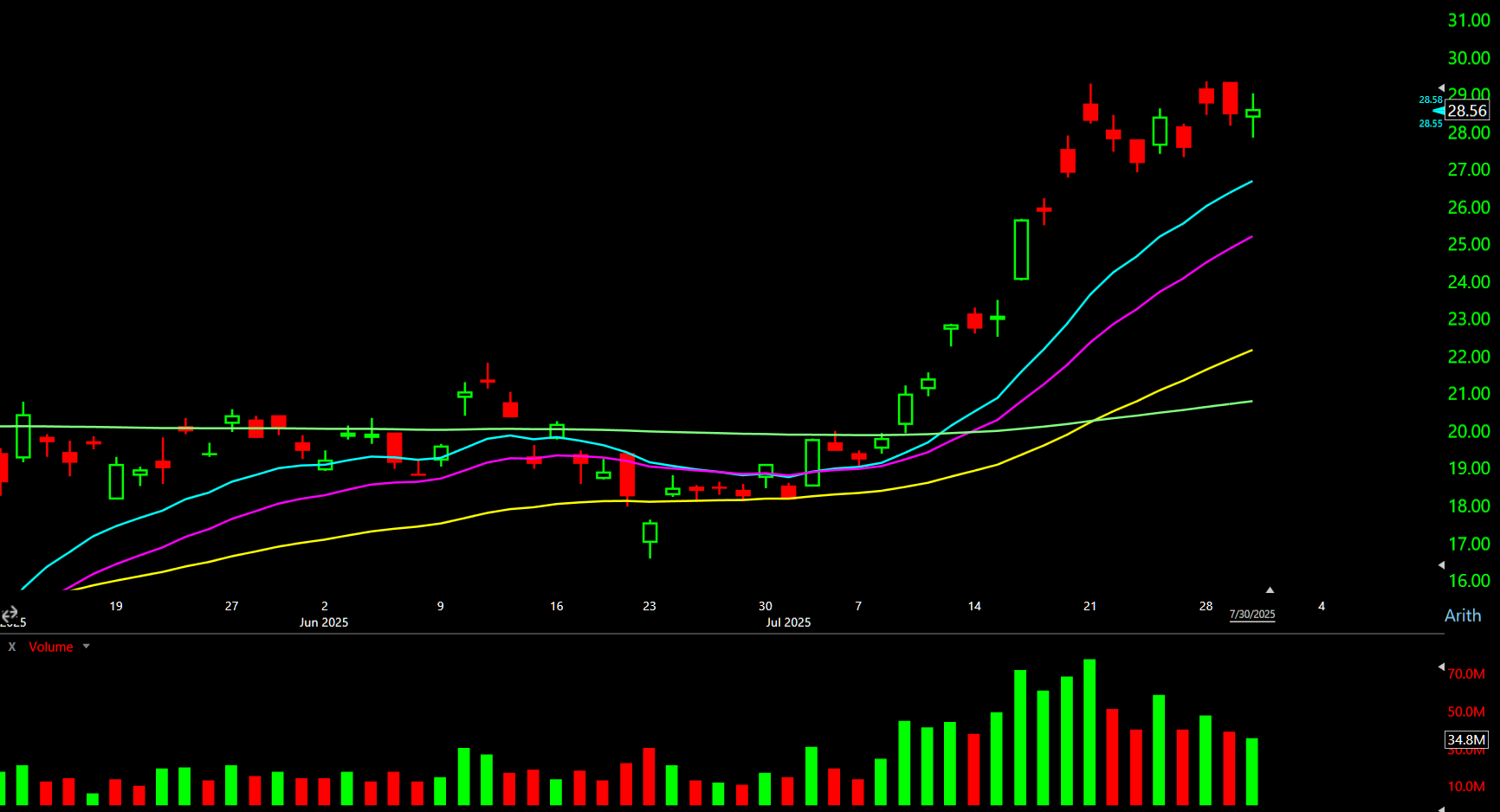Select the latest green candlestick on the chart

(x=1252, y=113)
